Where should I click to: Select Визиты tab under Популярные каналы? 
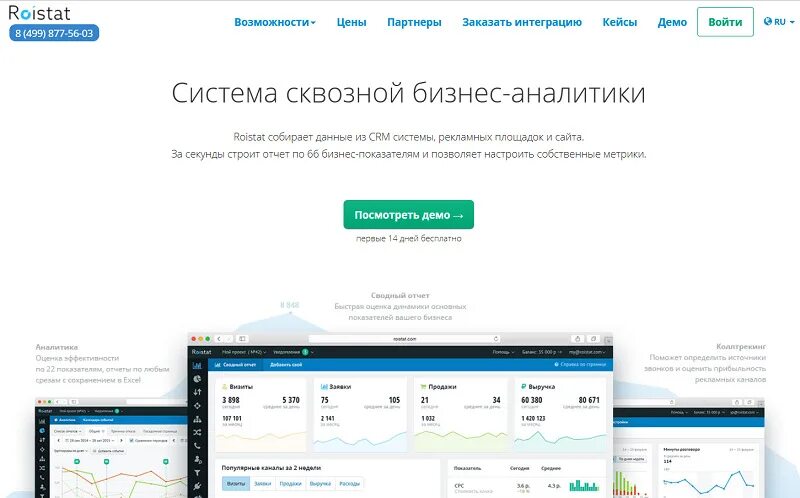coord(236,483)
